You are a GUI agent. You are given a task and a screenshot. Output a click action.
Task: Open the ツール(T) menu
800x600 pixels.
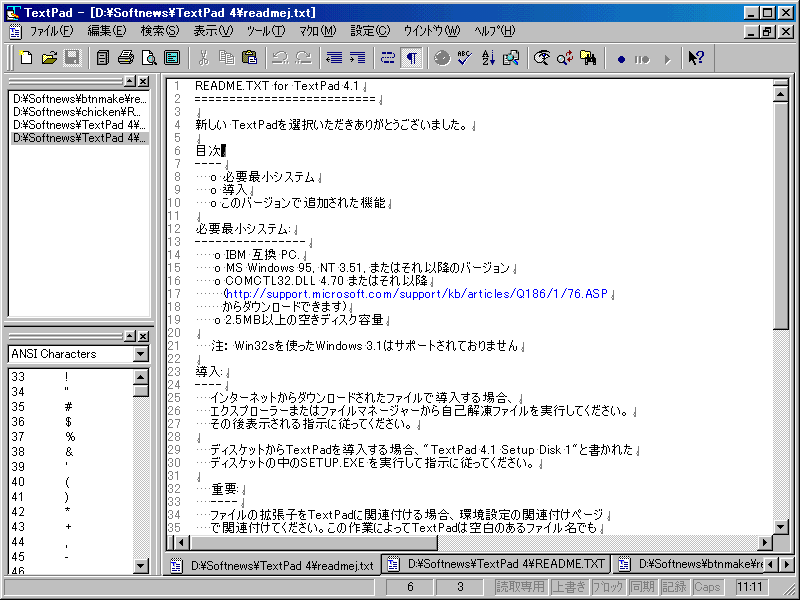click(266, 31)
